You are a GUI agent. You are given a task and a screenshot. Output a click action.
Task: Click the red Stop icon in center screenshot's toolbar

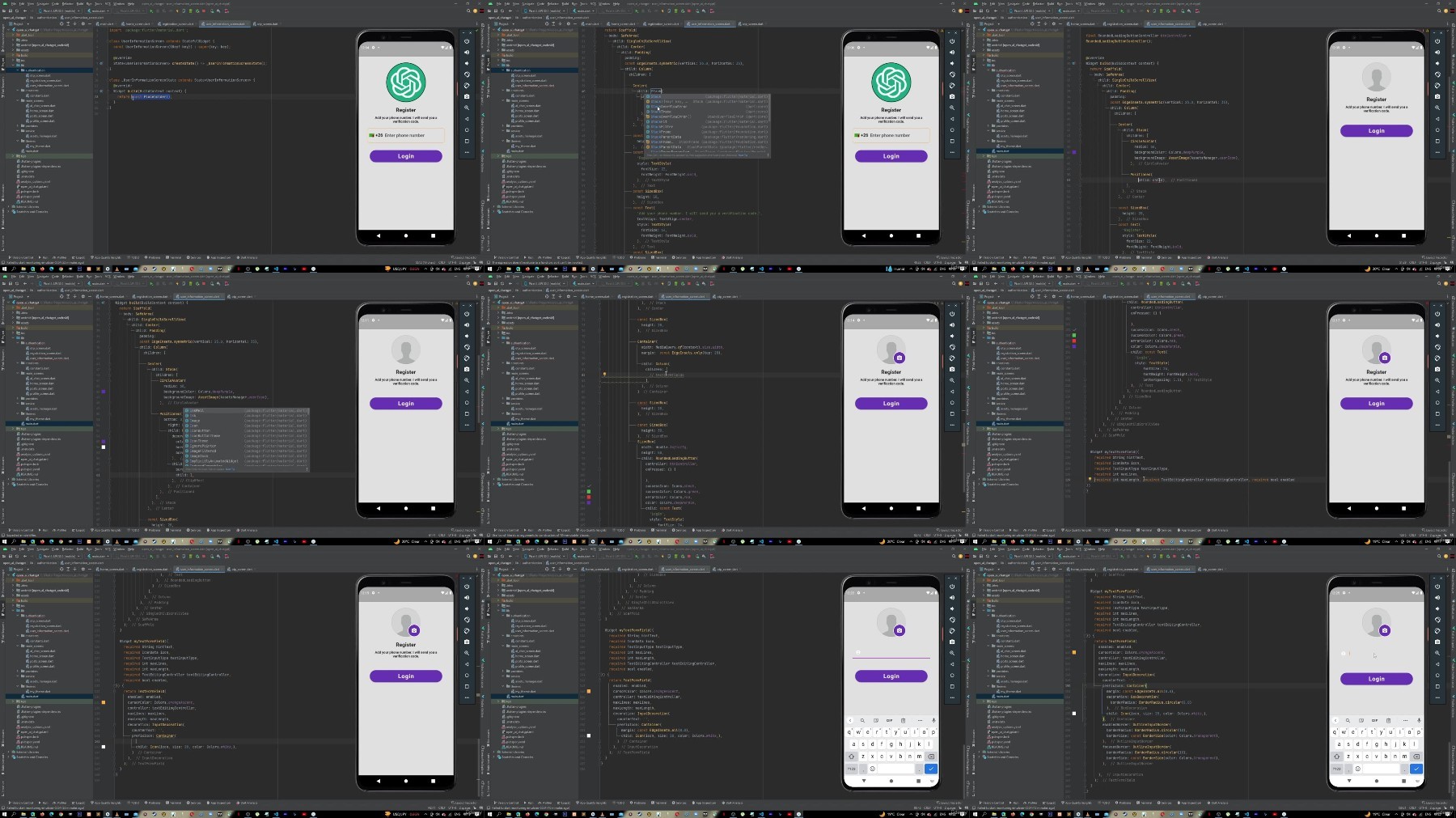pos(689,284)
